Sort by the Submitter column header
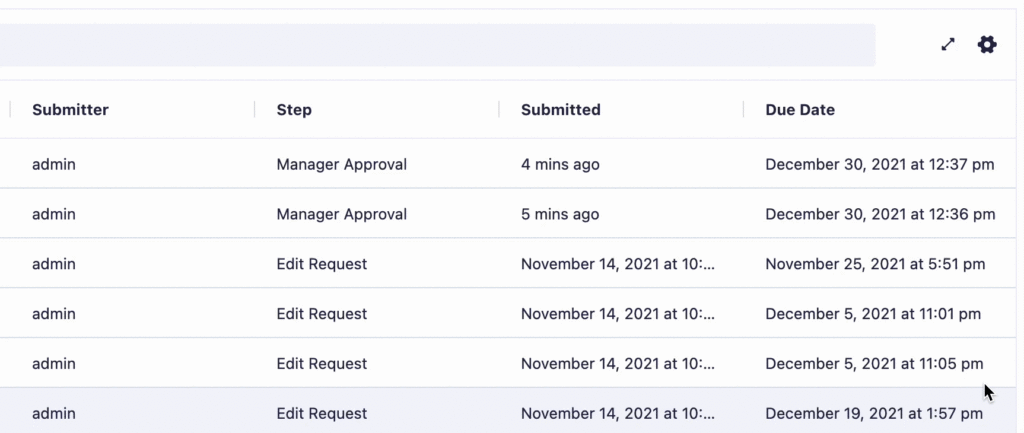The height and width of the screenshot is (433, 1024). point(70,110)
